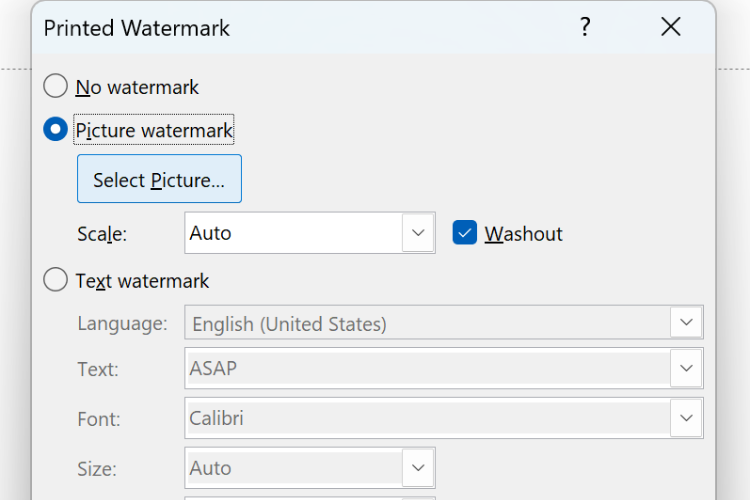The image size is (750, 500).
Task: Click the Help question mark icon
Action: (585, 27)
